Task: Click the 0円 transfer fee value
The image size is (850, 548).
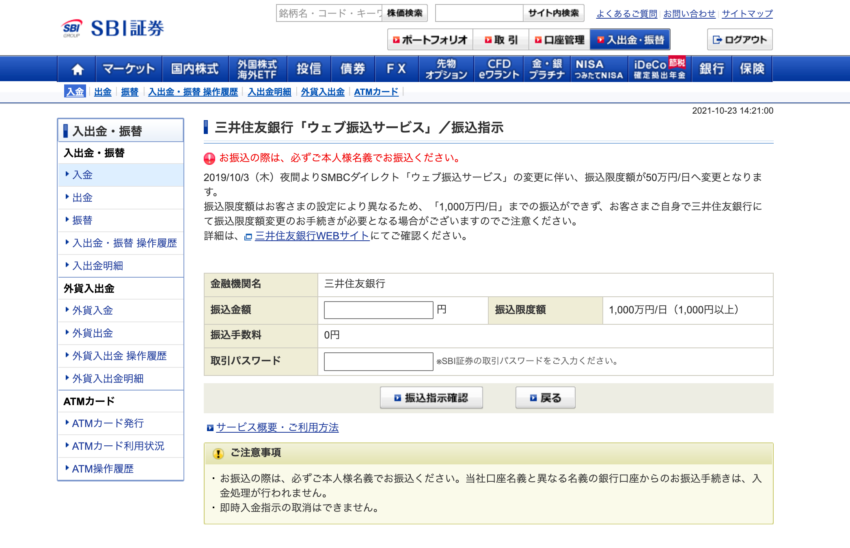Action: pyautogui.click(x=332, y=336)
